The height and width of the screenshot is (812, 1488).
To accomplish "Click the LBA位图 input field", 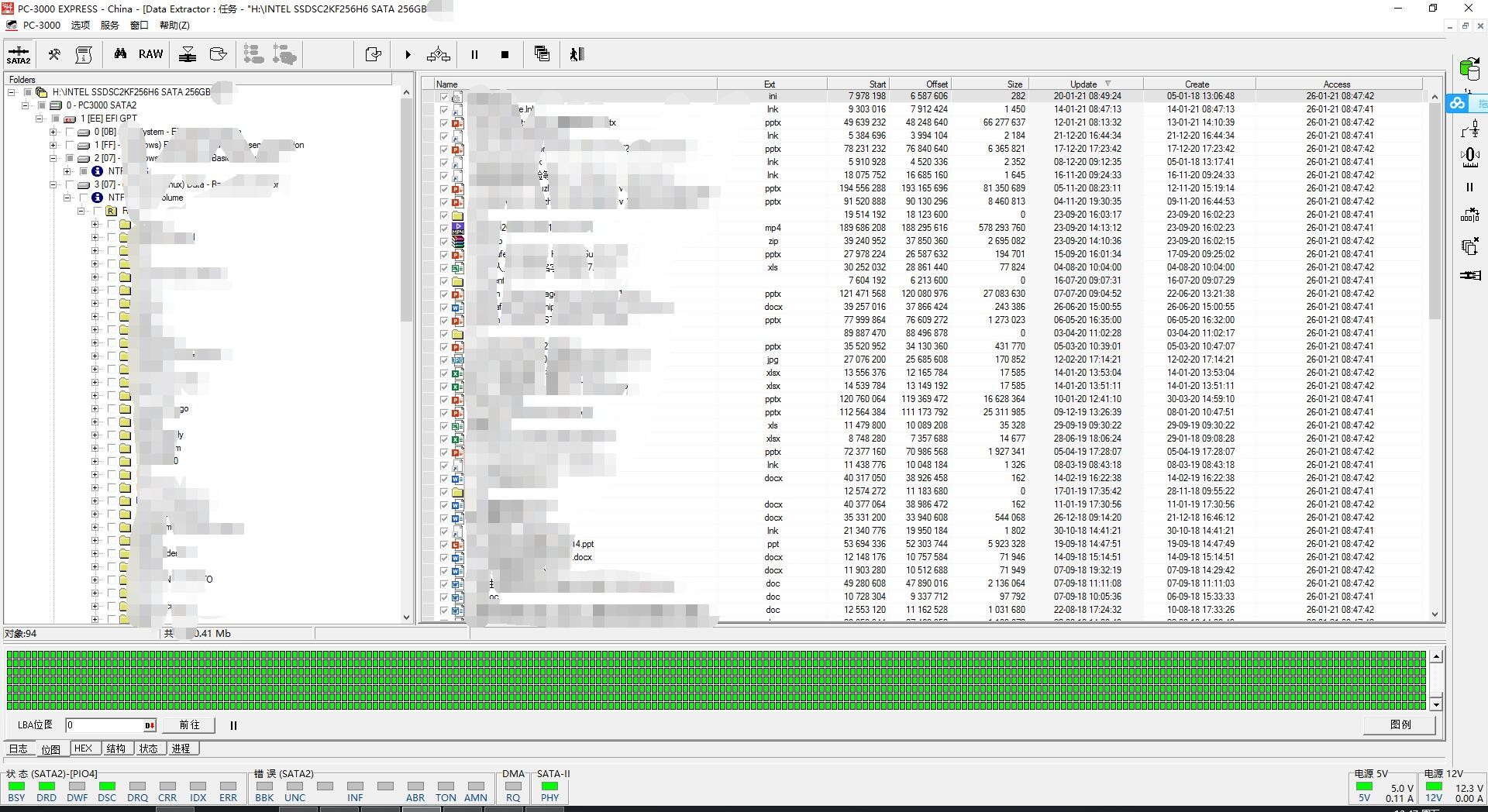I will click(x=105, y=725).
